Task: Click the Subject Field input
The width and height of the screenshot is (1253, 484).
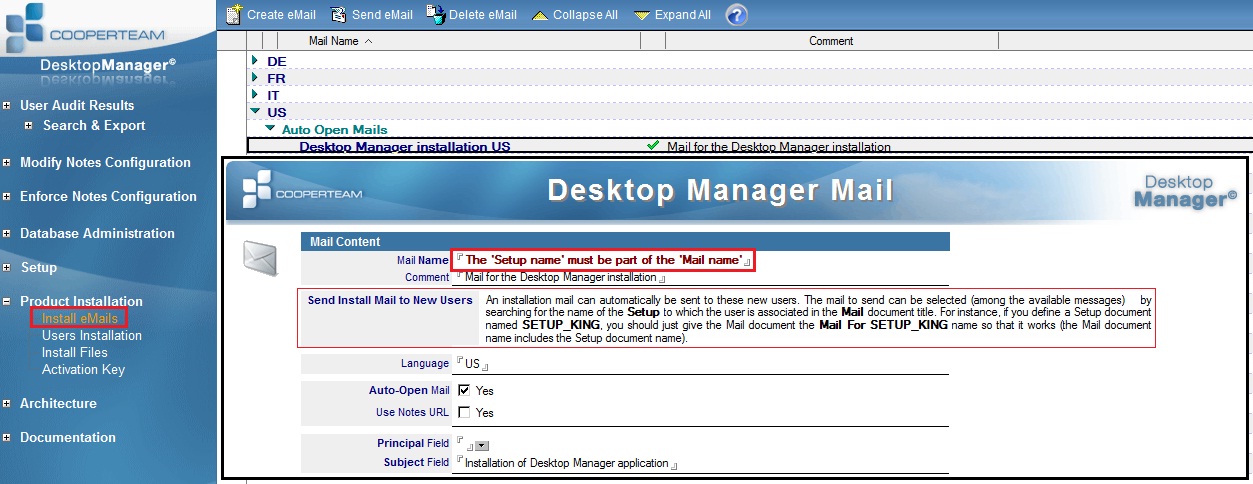Action: coord(701,463)
